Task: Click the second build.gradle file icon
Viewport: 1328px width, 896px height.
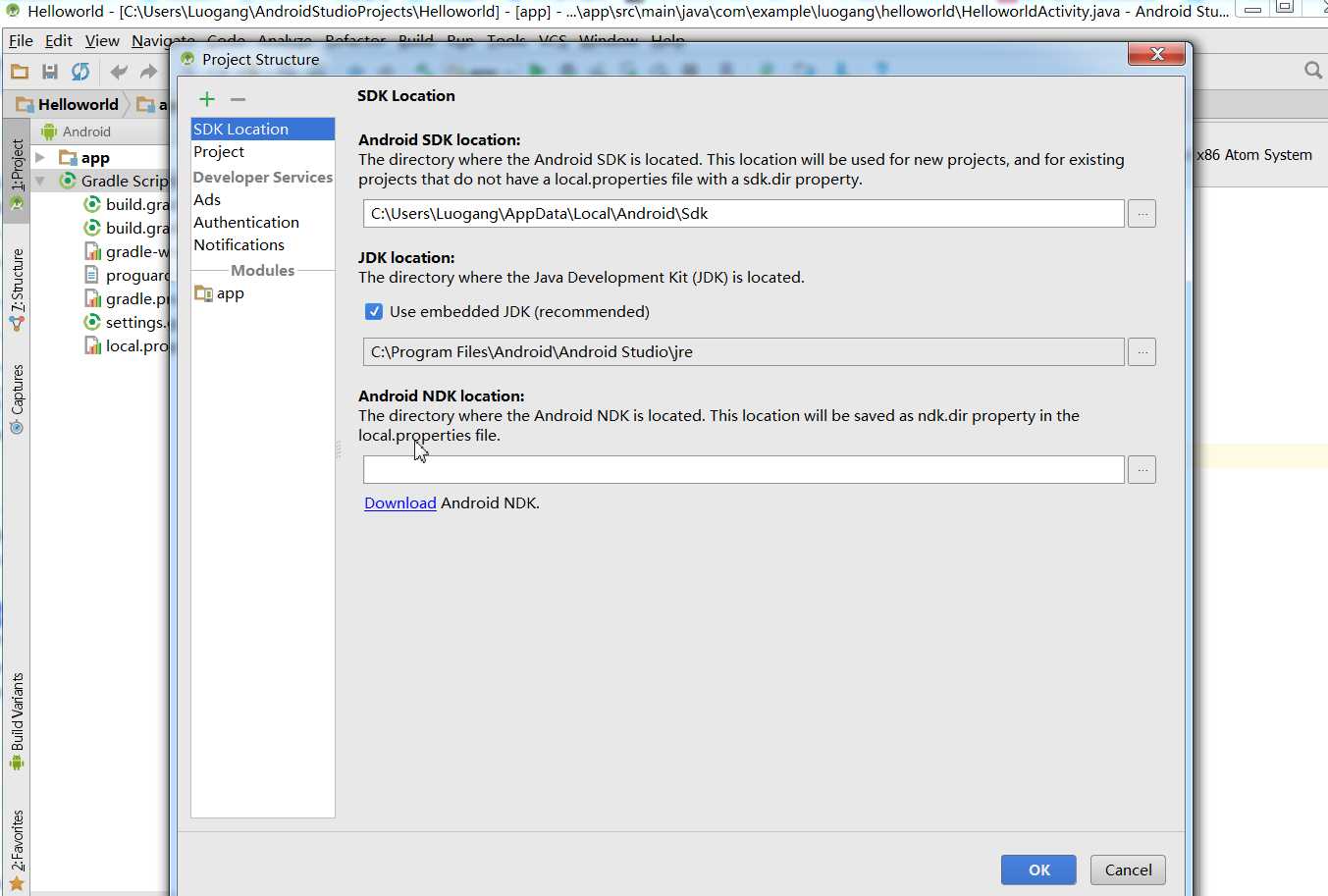Action: pyautogui.click(x=92, y=228)
